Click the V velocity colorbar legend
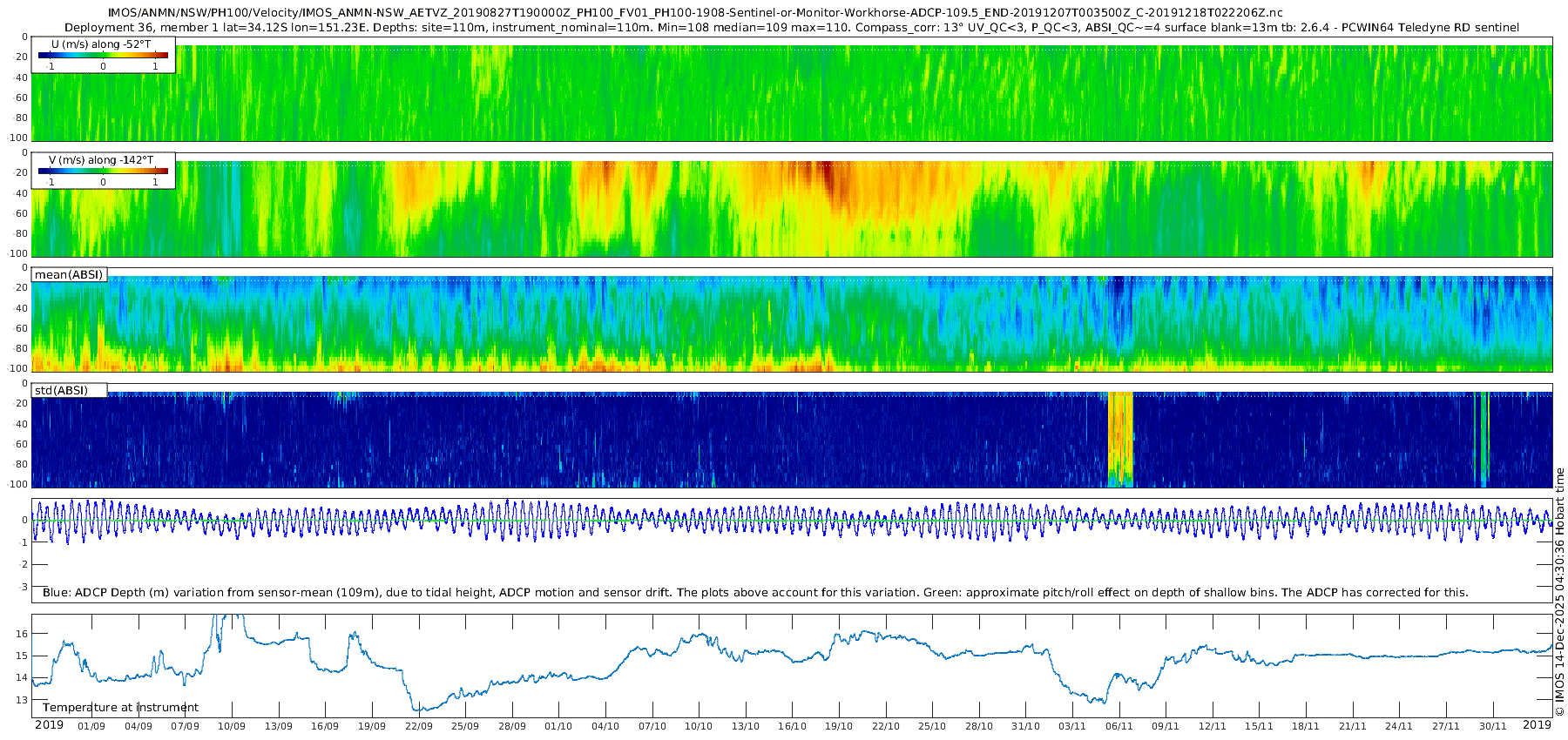 click(103, 171)
